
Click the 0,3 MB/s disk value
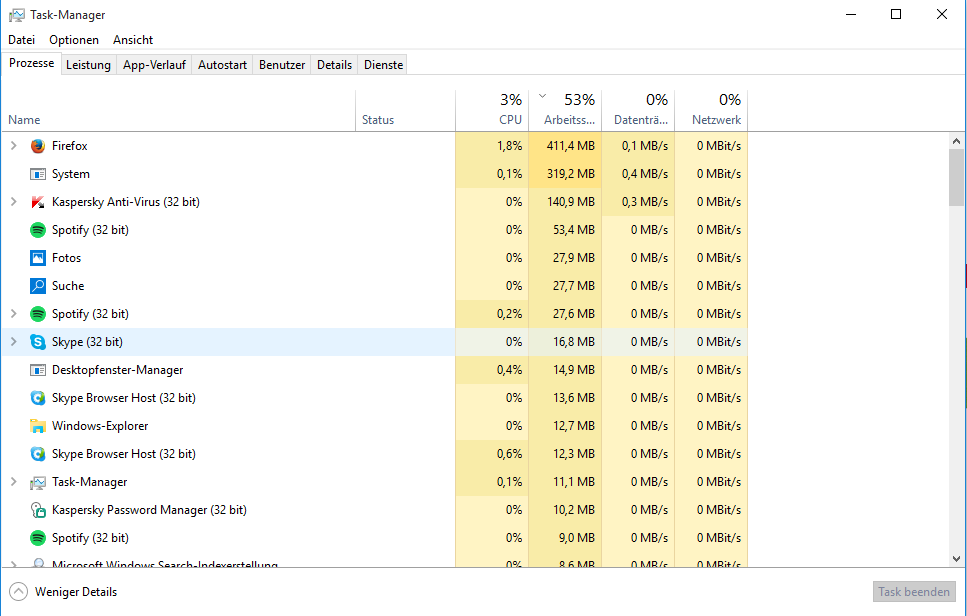point(645,202)
